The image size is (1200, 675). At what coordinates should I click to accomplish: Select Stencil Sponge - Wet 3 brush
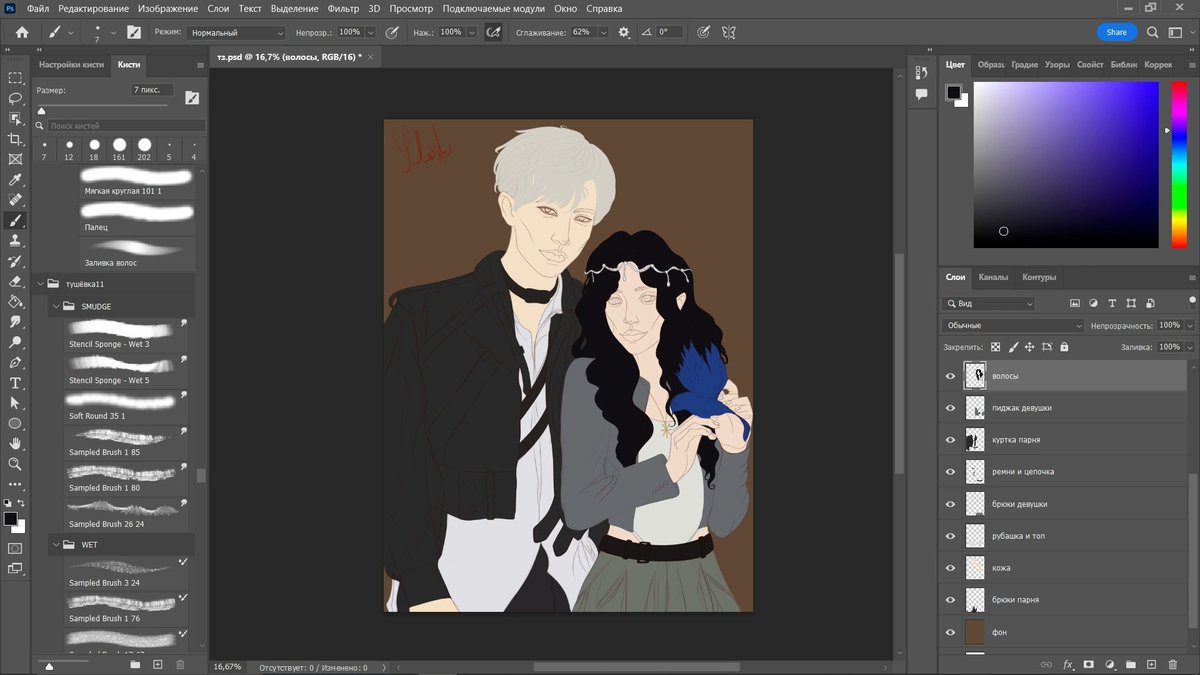coord(128,334)
